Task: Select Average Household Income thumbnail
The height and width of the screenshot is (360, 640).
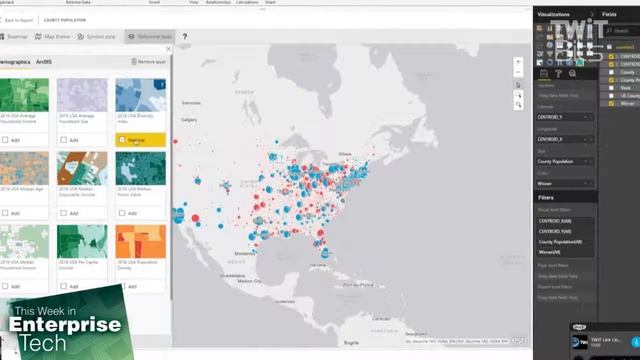Action: pyautogui.click(x=24, y=95)
